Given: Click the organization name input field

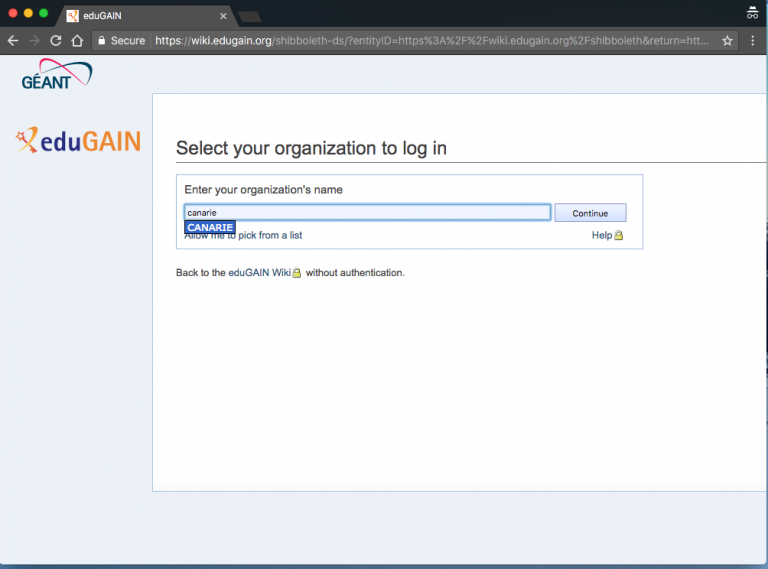Looking at the screenshot, I should 367,212.
